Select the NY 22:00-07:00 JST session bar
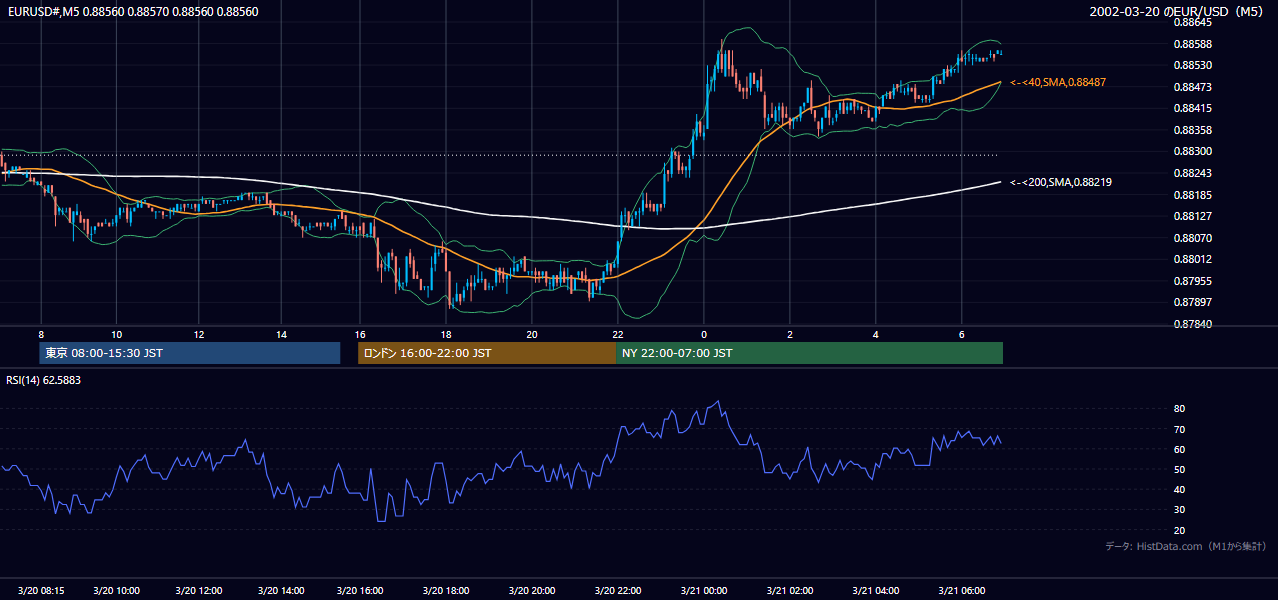Screen dimensions: 1278x600 (x=810, y=353)
